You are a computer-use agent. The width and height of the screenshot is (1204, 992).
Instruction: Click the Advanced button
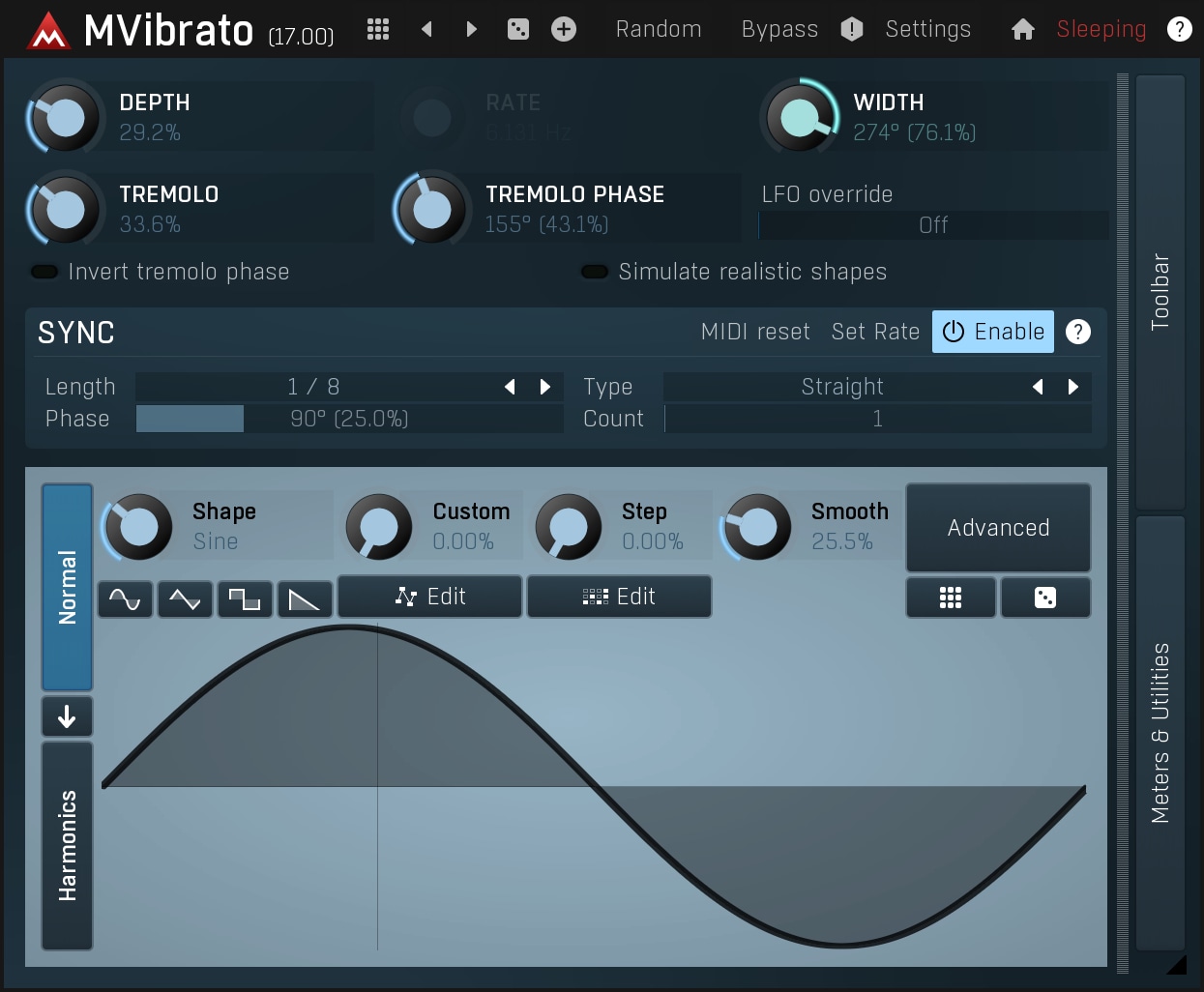pyautogui.click(x=998, y=528)
